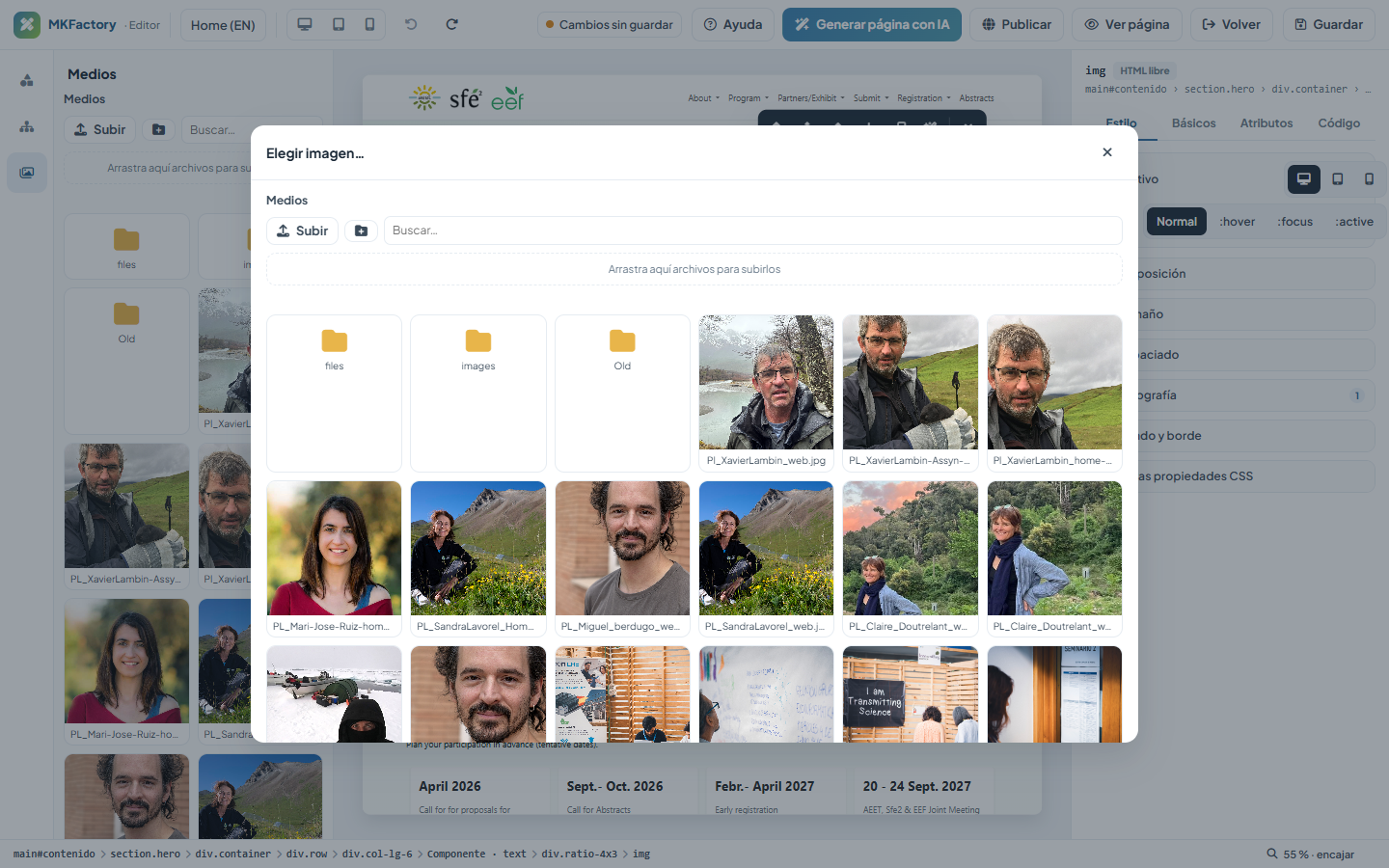Open the Home (EN) page selector
The image size is (1389, 868).
click(x=223, y=25)
